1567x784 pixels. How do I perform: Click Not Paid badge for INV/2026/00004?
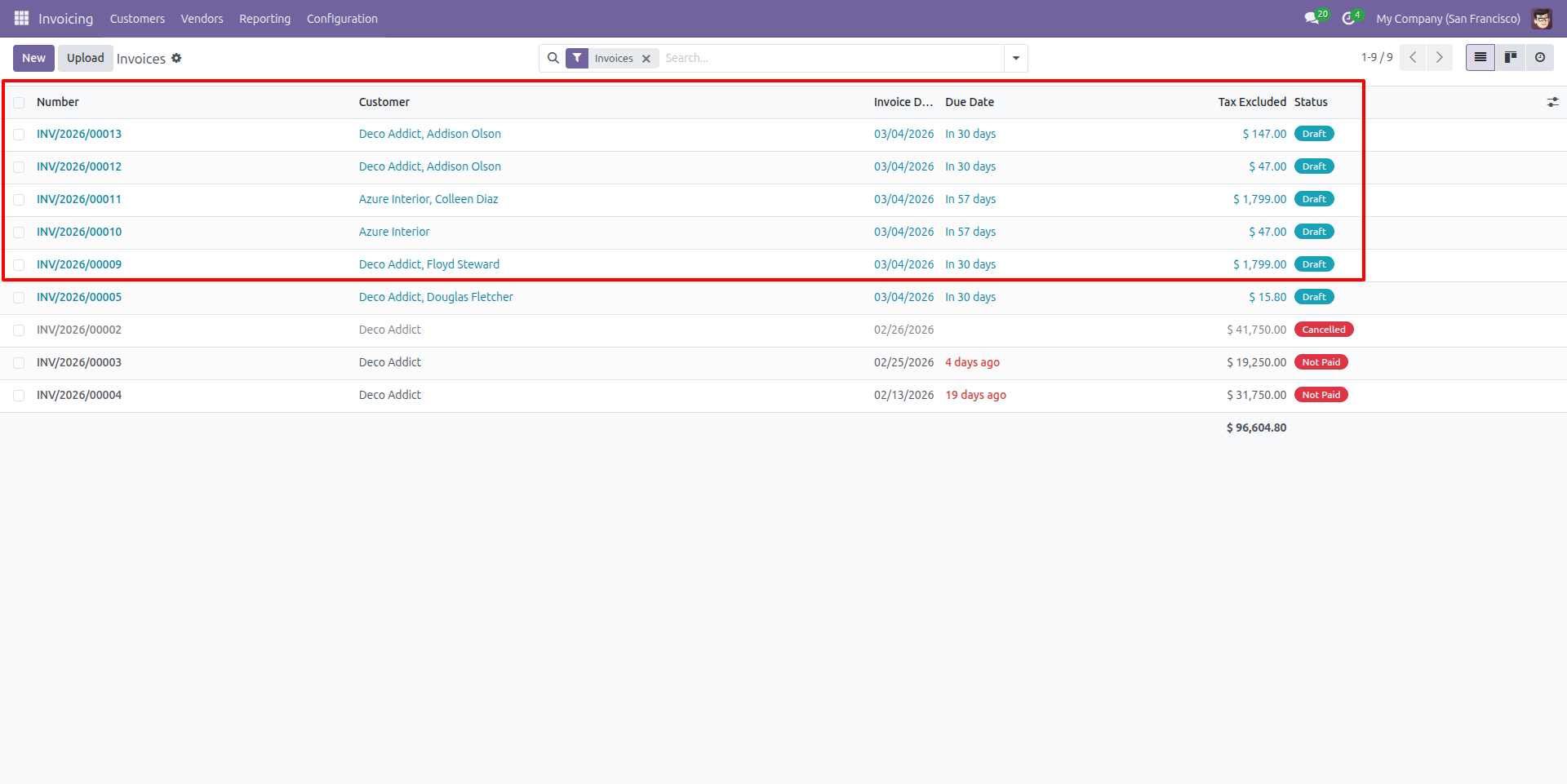(x=1321, y=395)
